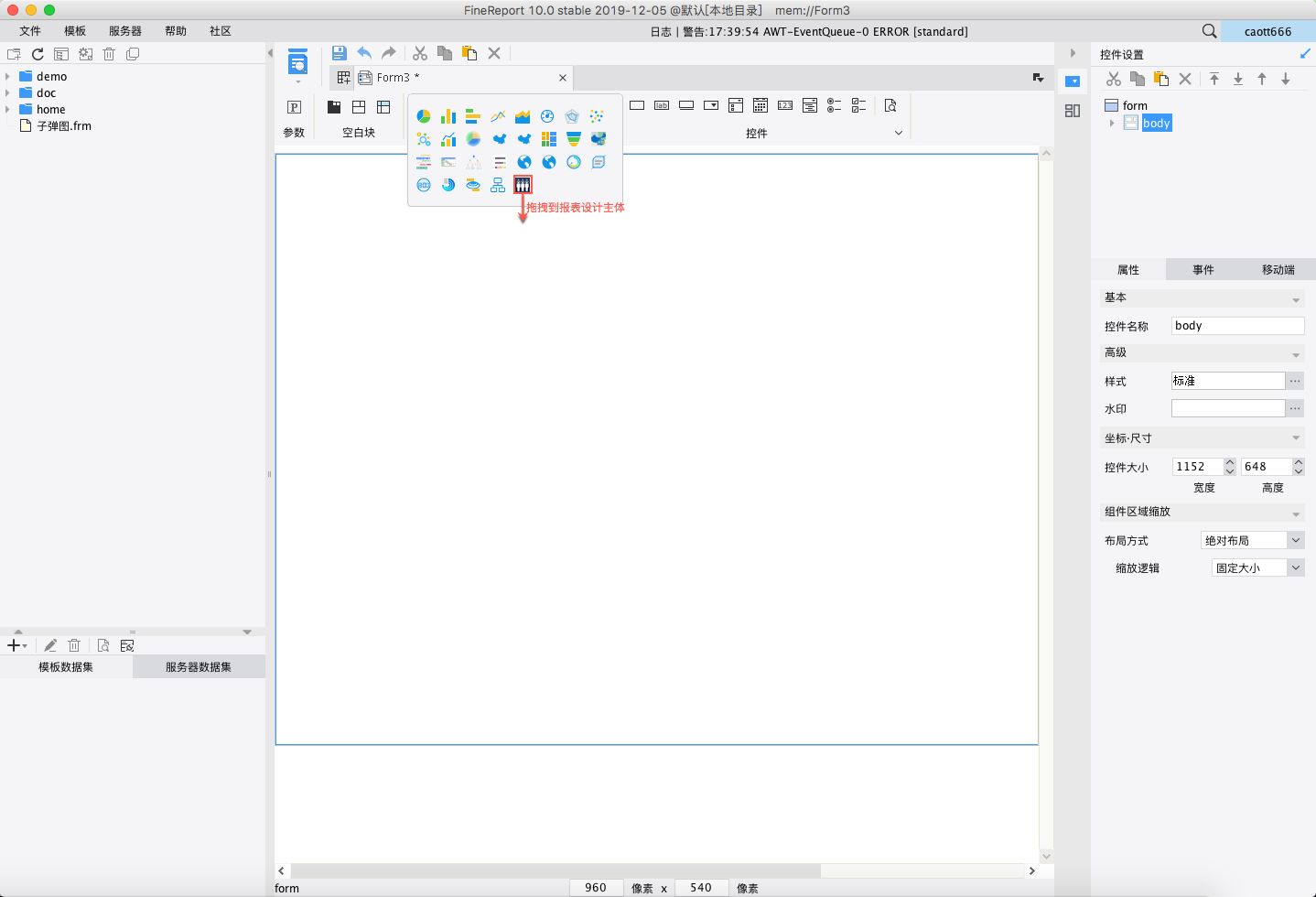
Task: Select the radar chart icon
Action: click(x=572, y=116)
